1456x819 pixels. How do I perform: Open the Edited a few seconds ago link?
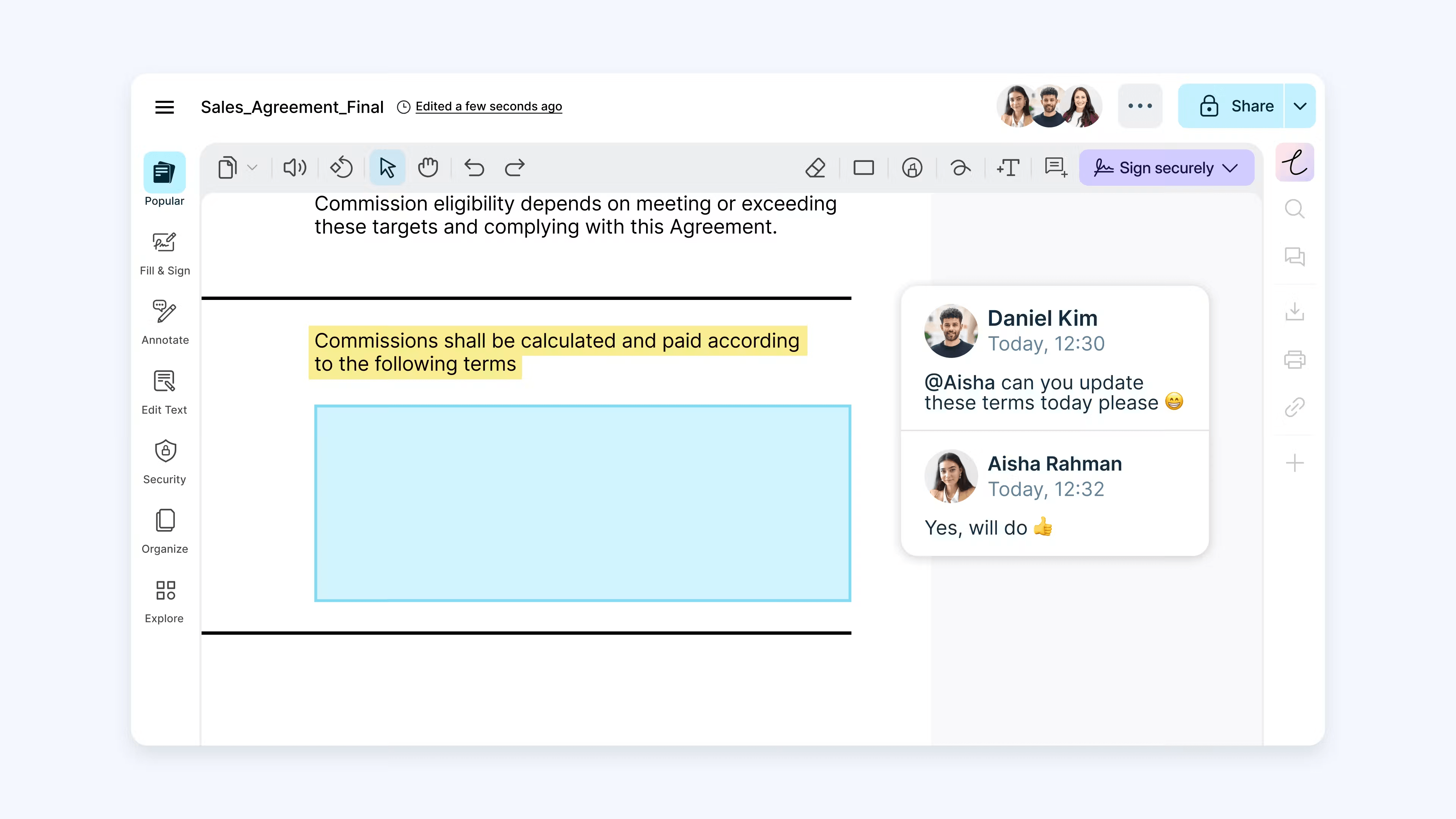pyautogui.click(x=488, y=107)
